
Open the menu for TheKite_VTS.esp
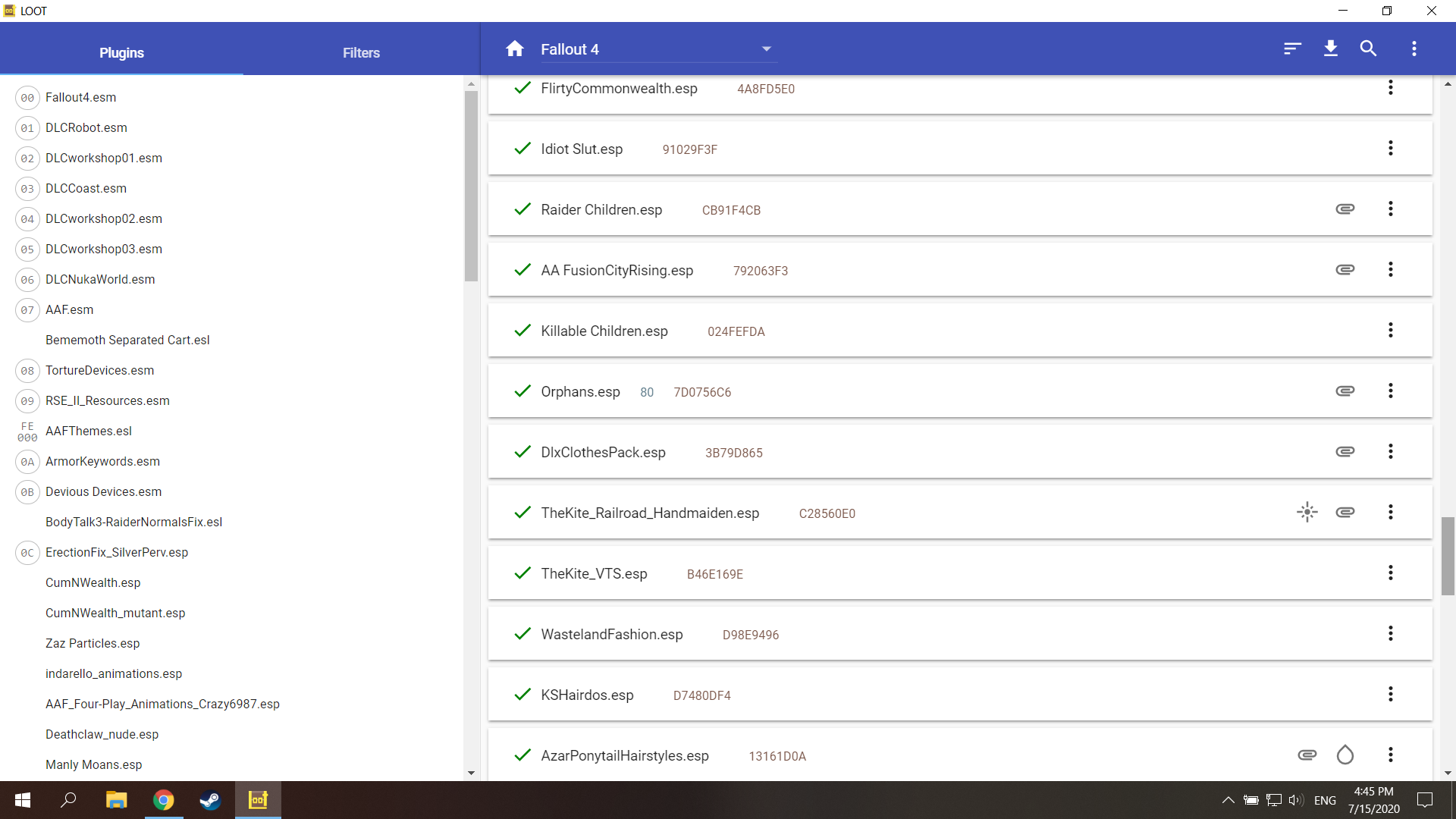(x=1391, y=573)
